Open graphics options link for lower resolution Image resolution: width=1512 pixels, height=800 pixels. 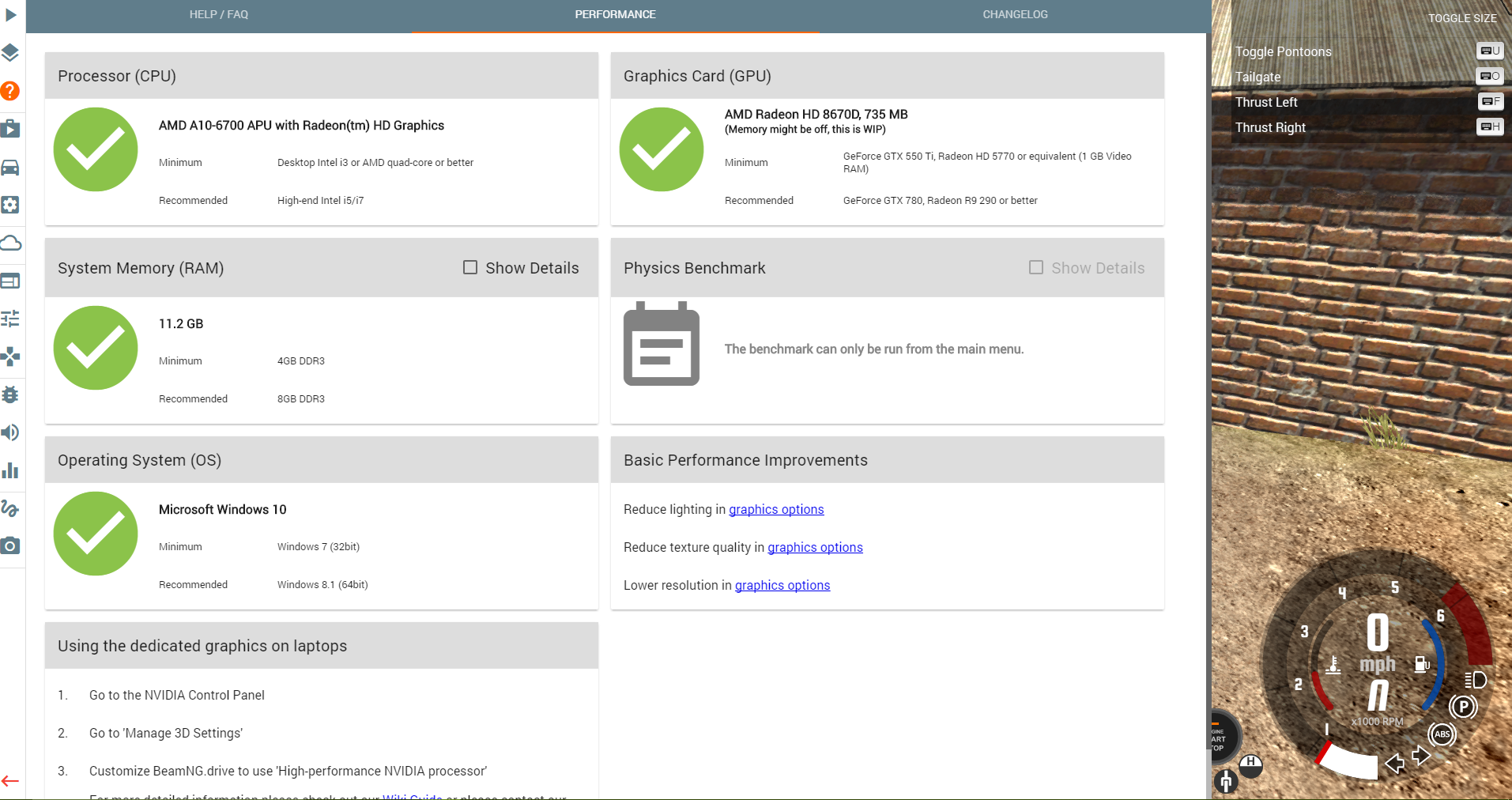pos(782,586)
